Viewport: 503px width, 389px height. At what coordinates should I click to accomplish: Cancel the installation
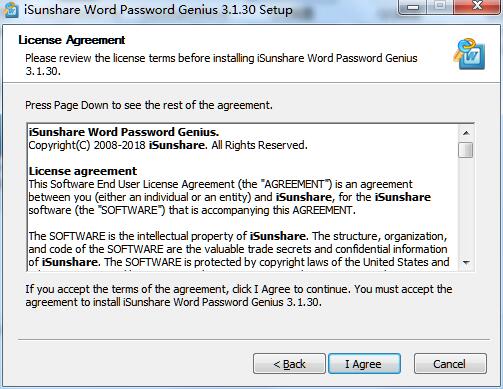(450, 364)
